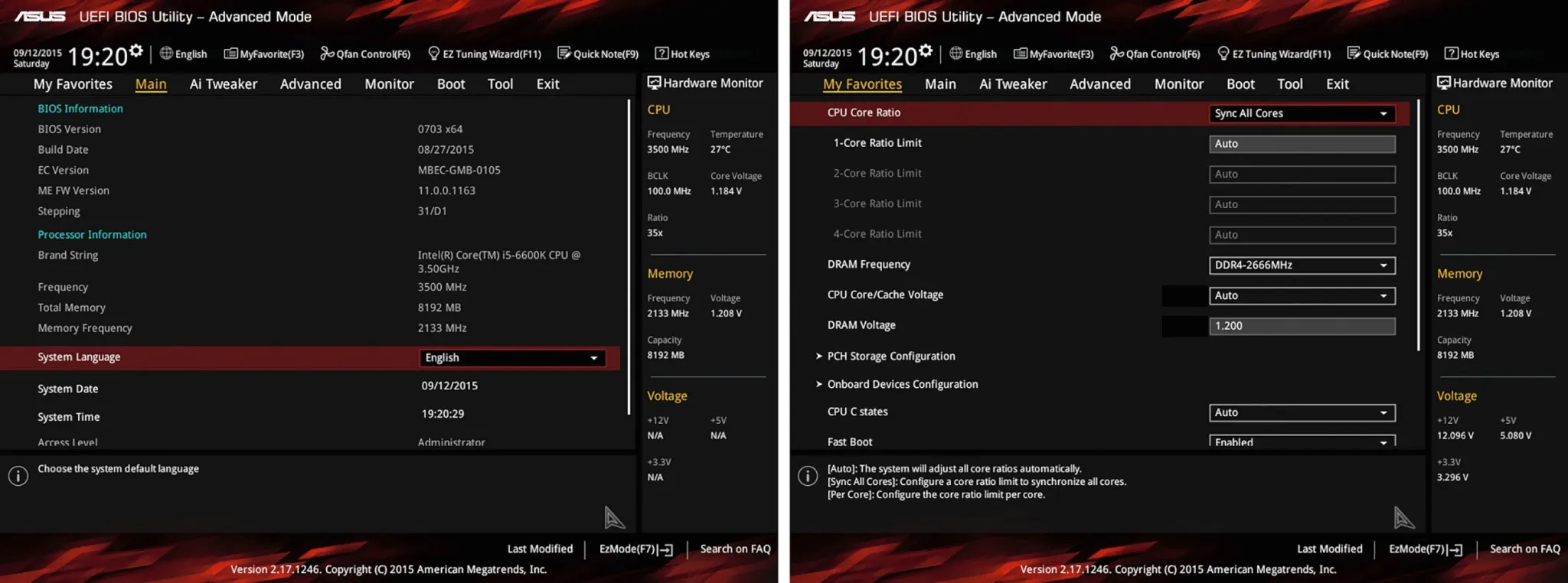This screenshot has width=1568, height=583.
Task: Open the DRAM Frequency dropdown
Action: click(1302, 265)
